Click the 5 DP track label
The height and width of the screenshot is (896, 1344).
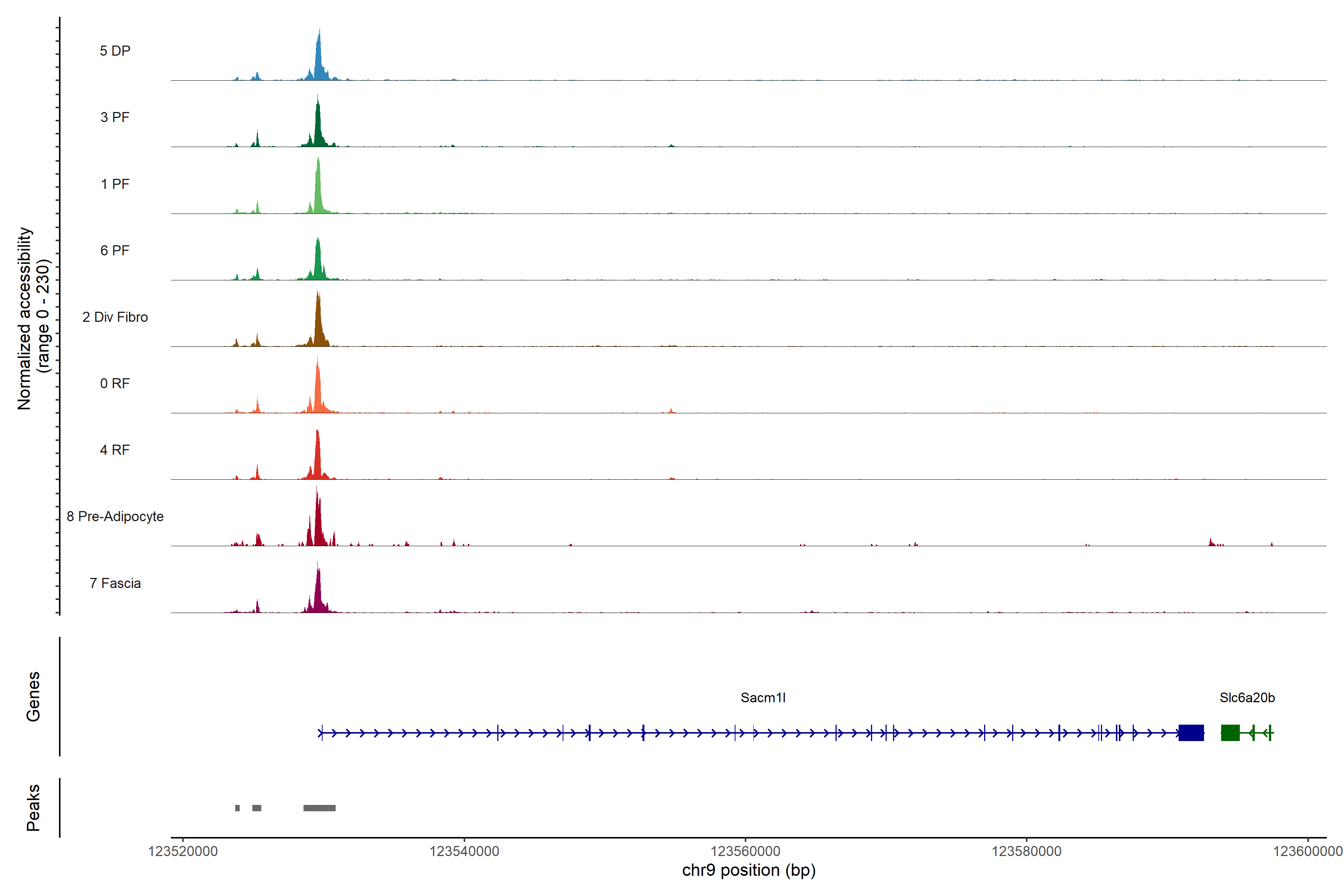115,51
